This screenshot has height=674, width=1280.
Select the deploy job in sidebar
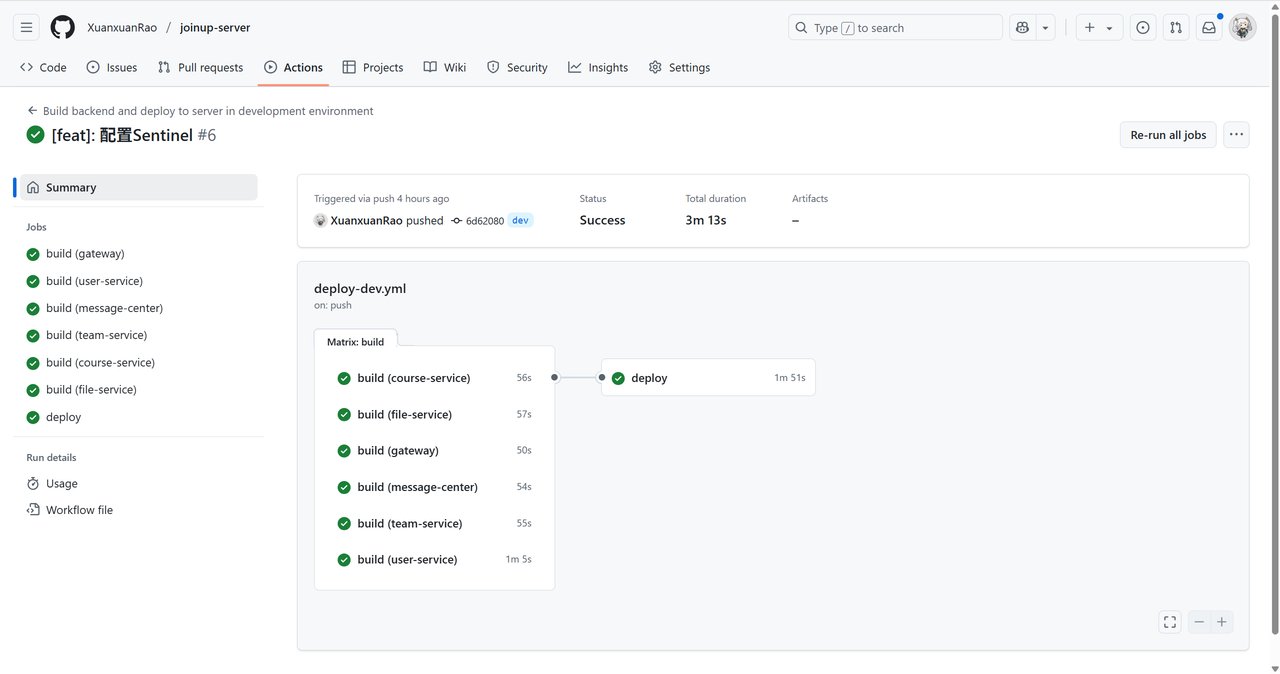[63, 417]
